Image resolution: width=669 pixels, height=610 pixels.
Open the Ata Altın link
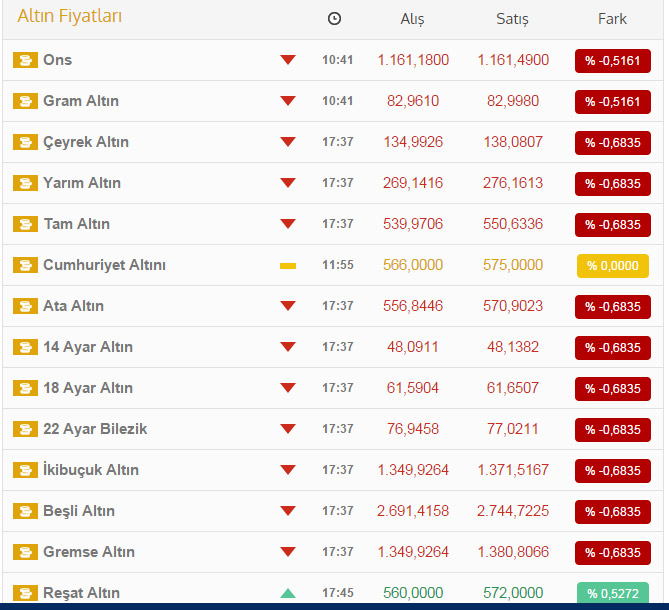73,306
